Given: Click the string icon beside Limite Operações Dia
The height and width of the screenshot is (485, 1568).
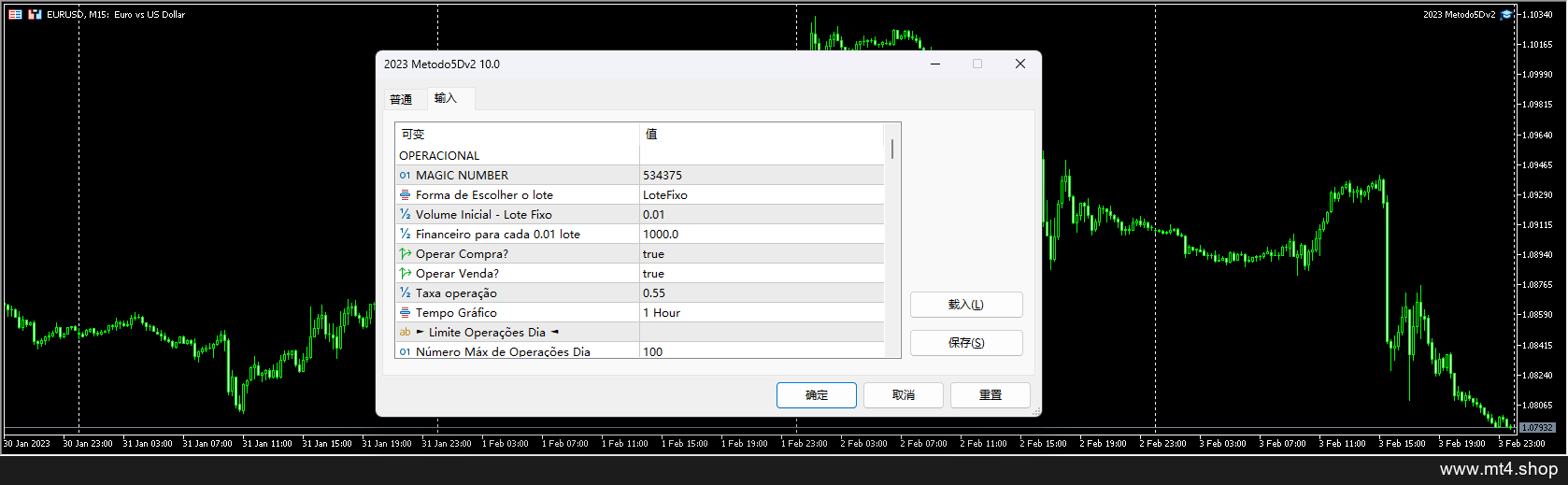Looking at the screenshot, I should (405, 332).
